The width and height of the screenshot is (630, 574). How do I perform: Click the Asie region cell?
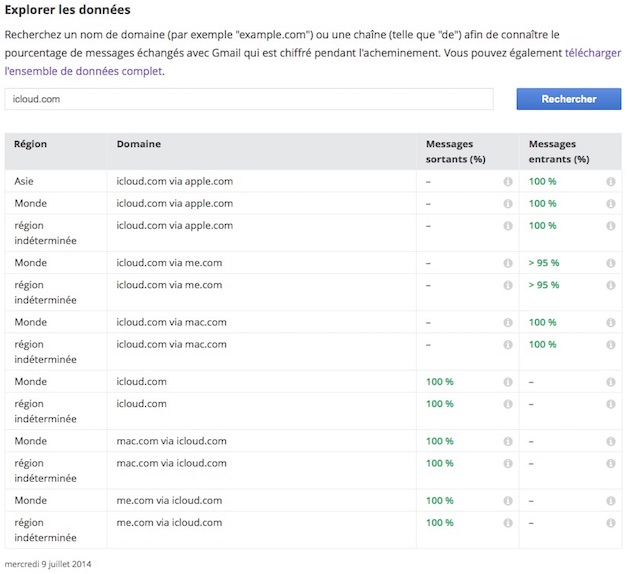tap(24, 181)
